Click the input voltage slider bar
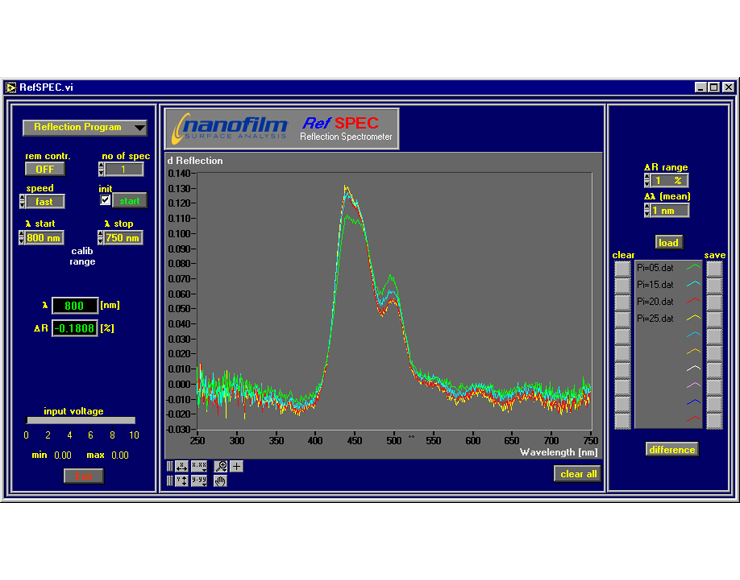The height and width of the screenshot is (580, 740). [80, 421]
